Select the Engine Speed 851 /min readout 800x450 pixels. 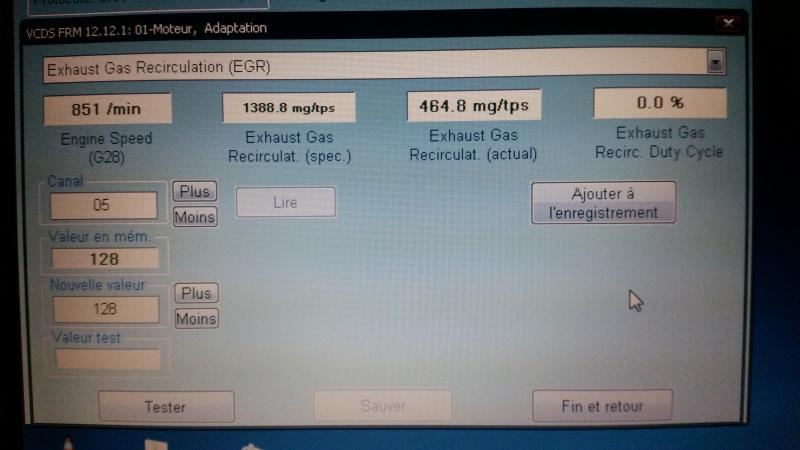107,109
